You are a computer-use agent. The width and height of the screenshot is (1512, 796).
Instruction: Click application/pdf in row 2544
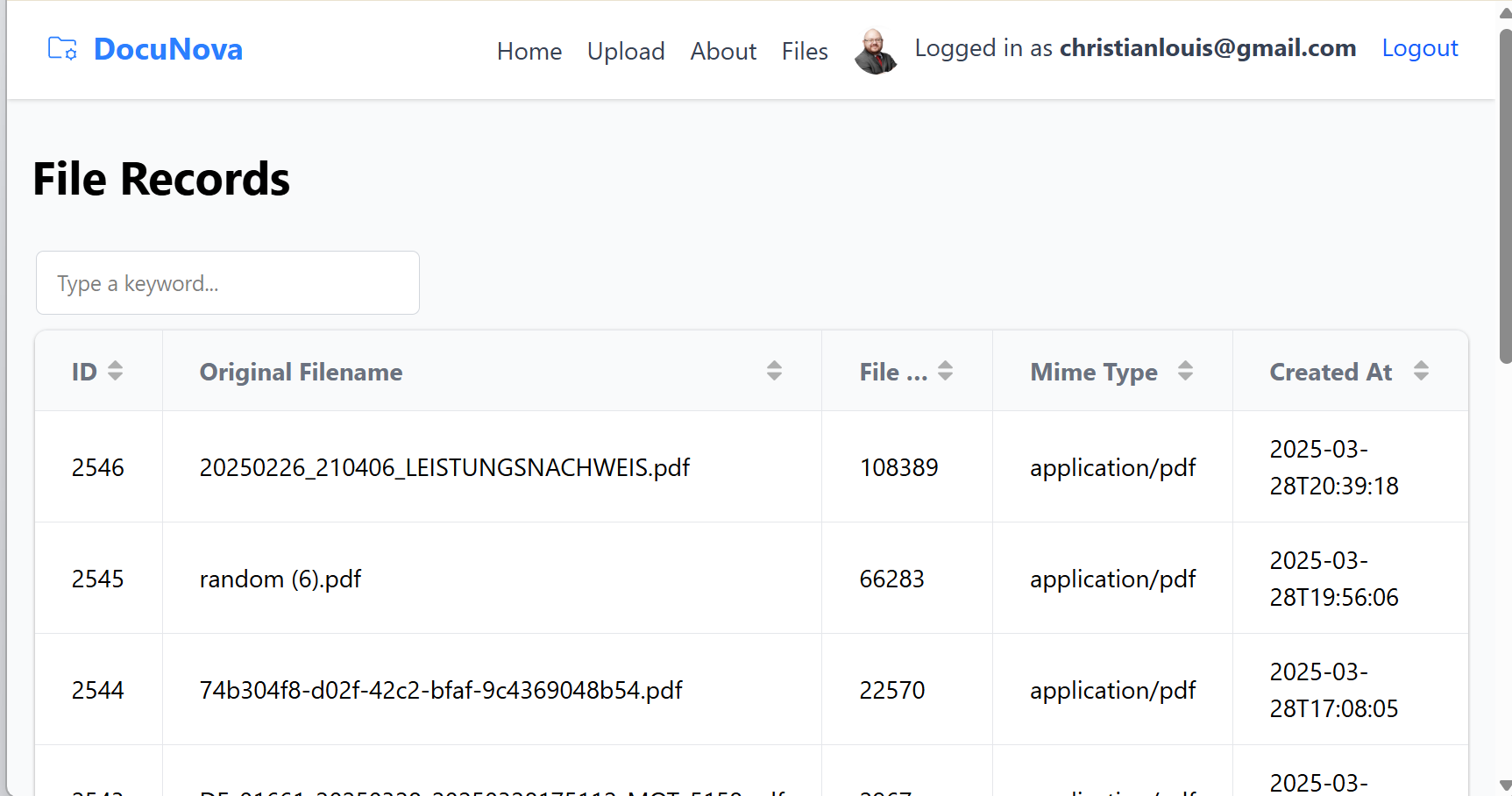click(1113, 690)
